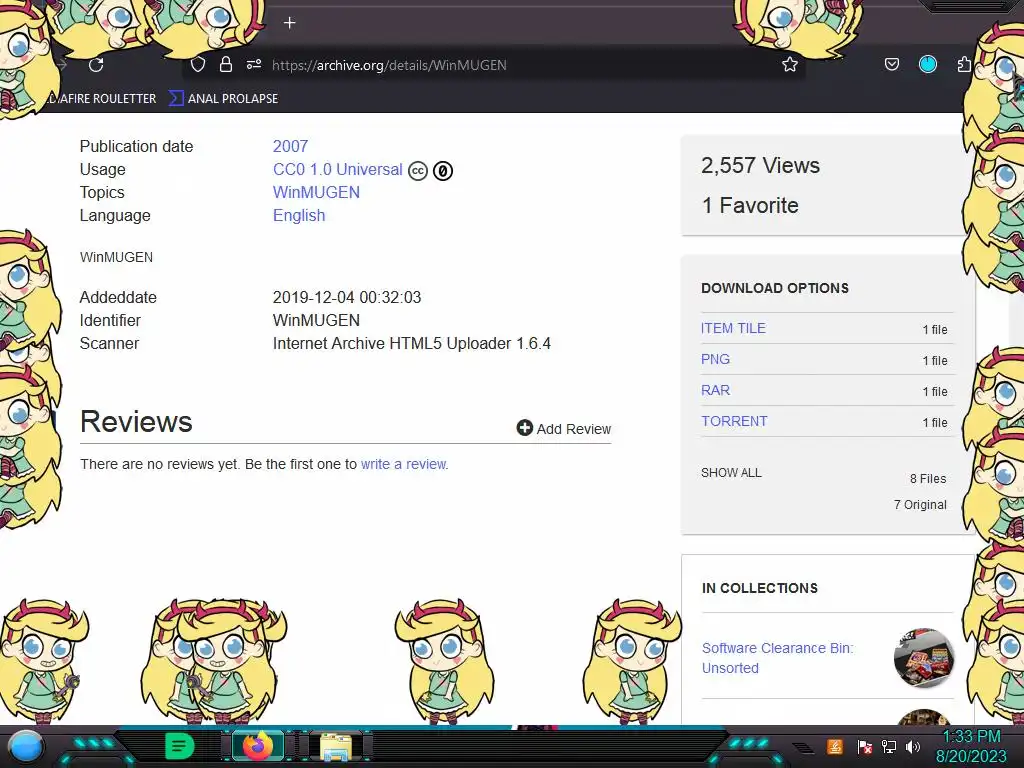Open a new browser tab
Image resolution: width=1024 pixels, height=768 pixels.
point(289,23)
